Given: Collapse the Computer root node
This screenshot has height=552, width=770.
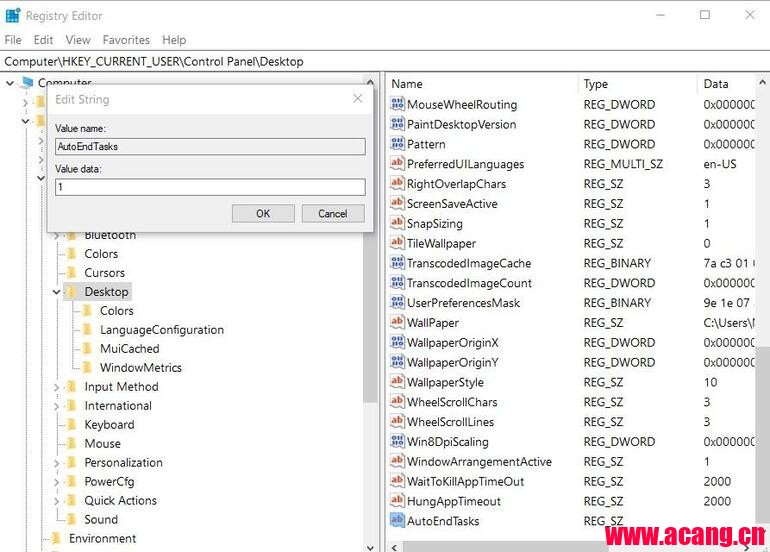Looking at the screenshot, I should pyautogui.click(x=10, y=83).
